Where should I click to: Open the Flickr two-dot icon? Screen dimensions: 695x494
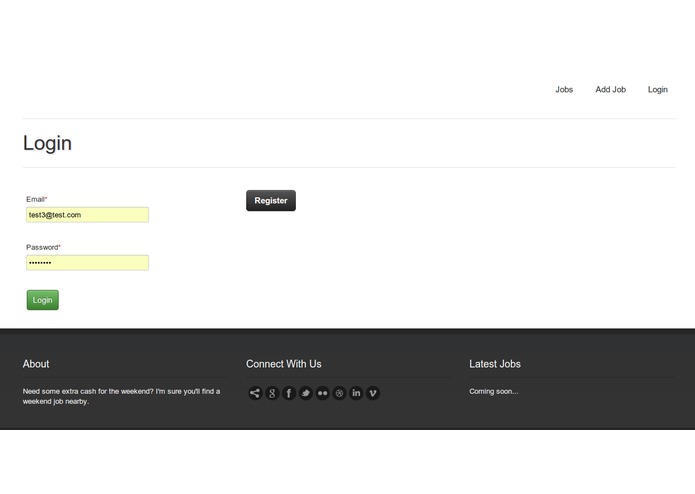(323, 393)
